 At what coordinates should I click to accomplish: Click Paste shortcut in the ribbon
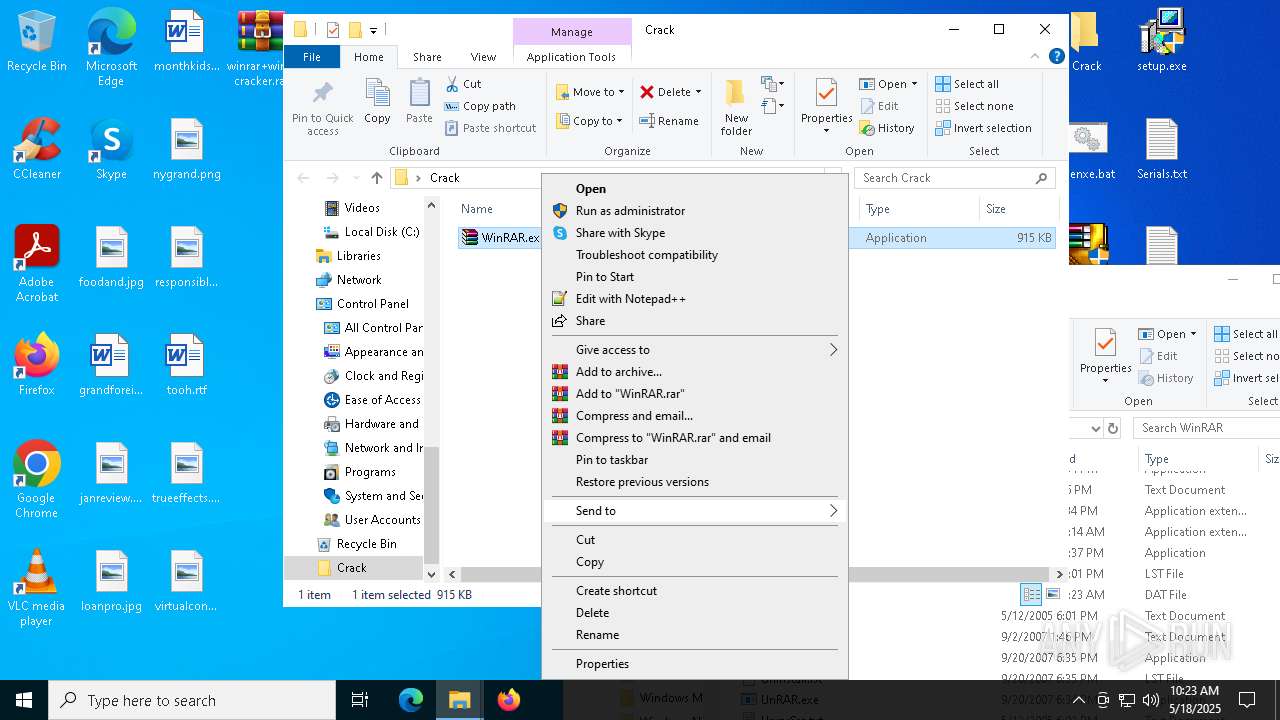490,128
